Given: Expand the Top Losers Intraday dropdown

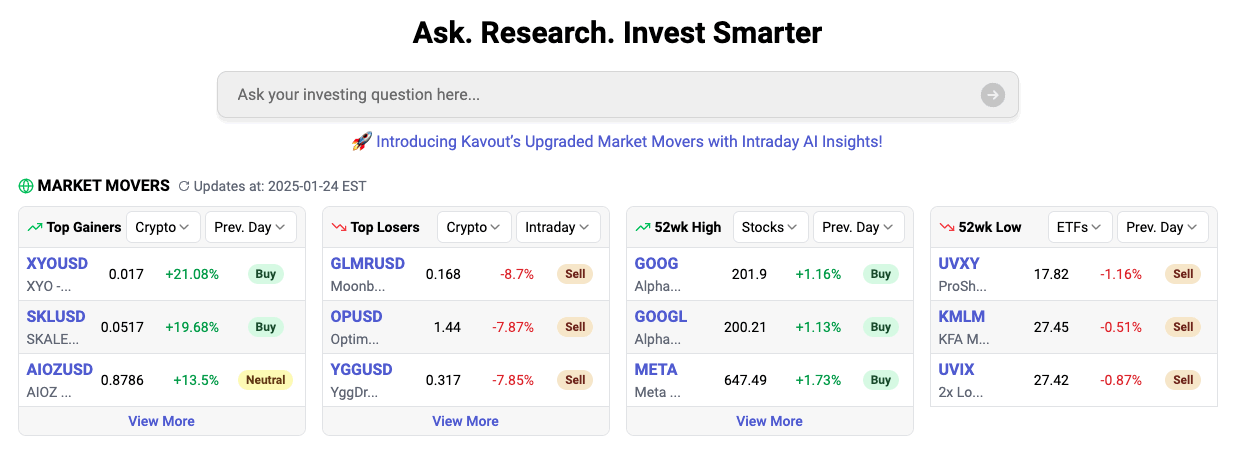Looking at the screenshot, I should 559,227.
